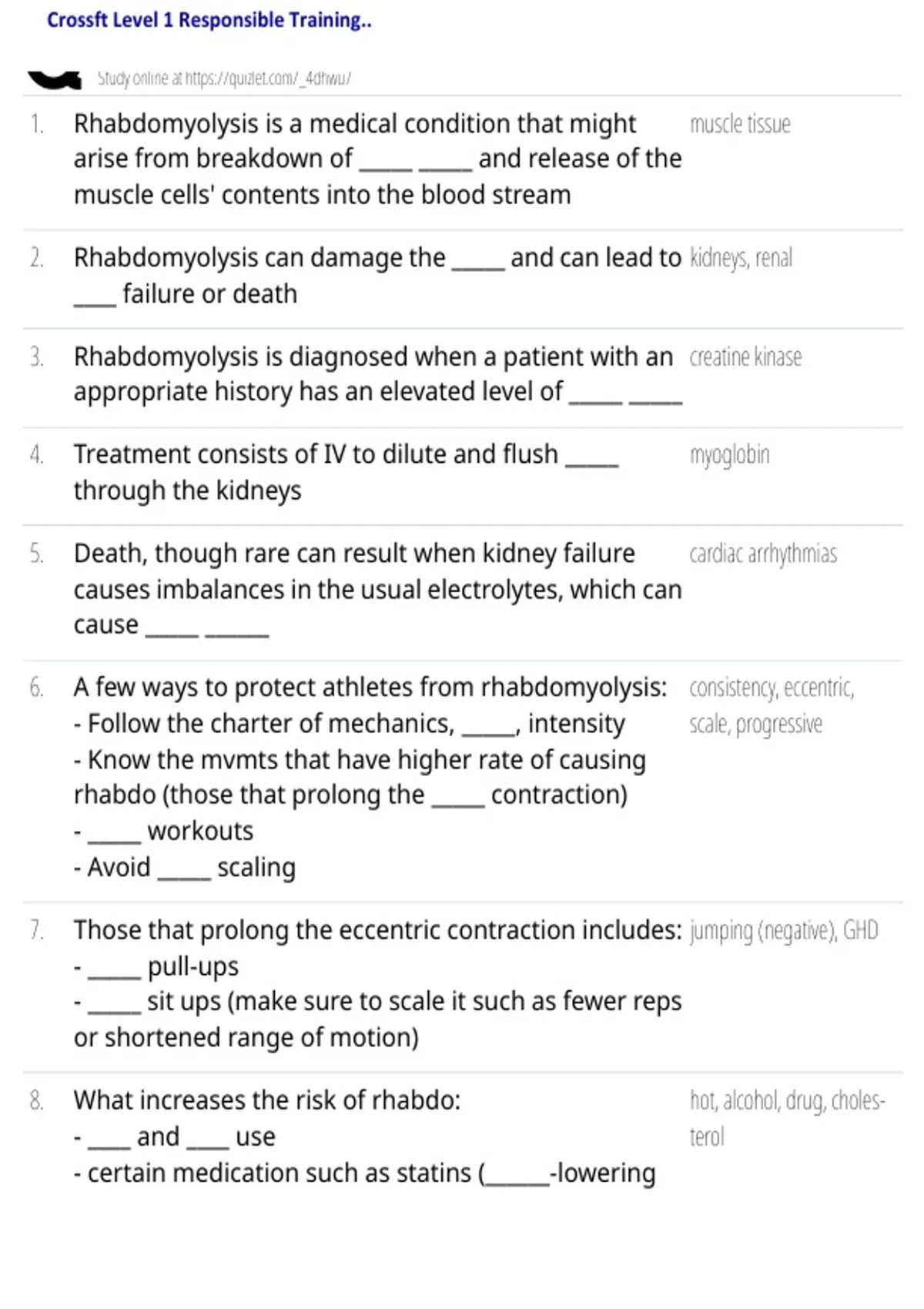Select the answer 'muscle tissue'
The height and width of the screenshot is (1309, 924).
click(x=740, y=124)
